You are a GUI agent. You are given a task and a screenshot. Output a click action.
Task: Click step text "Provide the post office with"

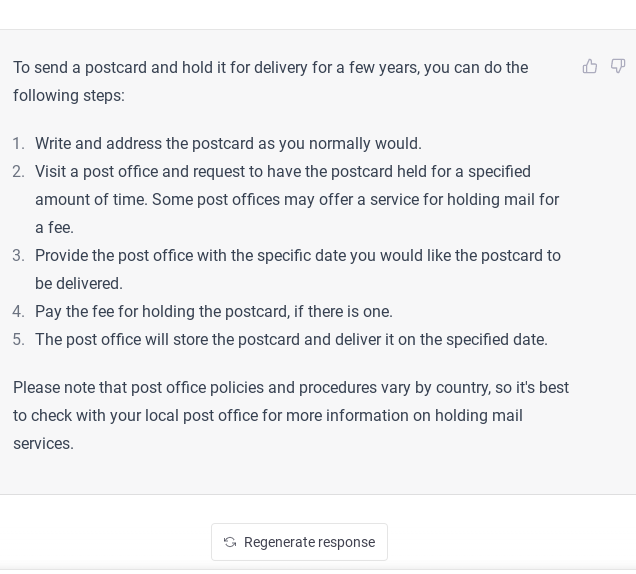point(298,256)
